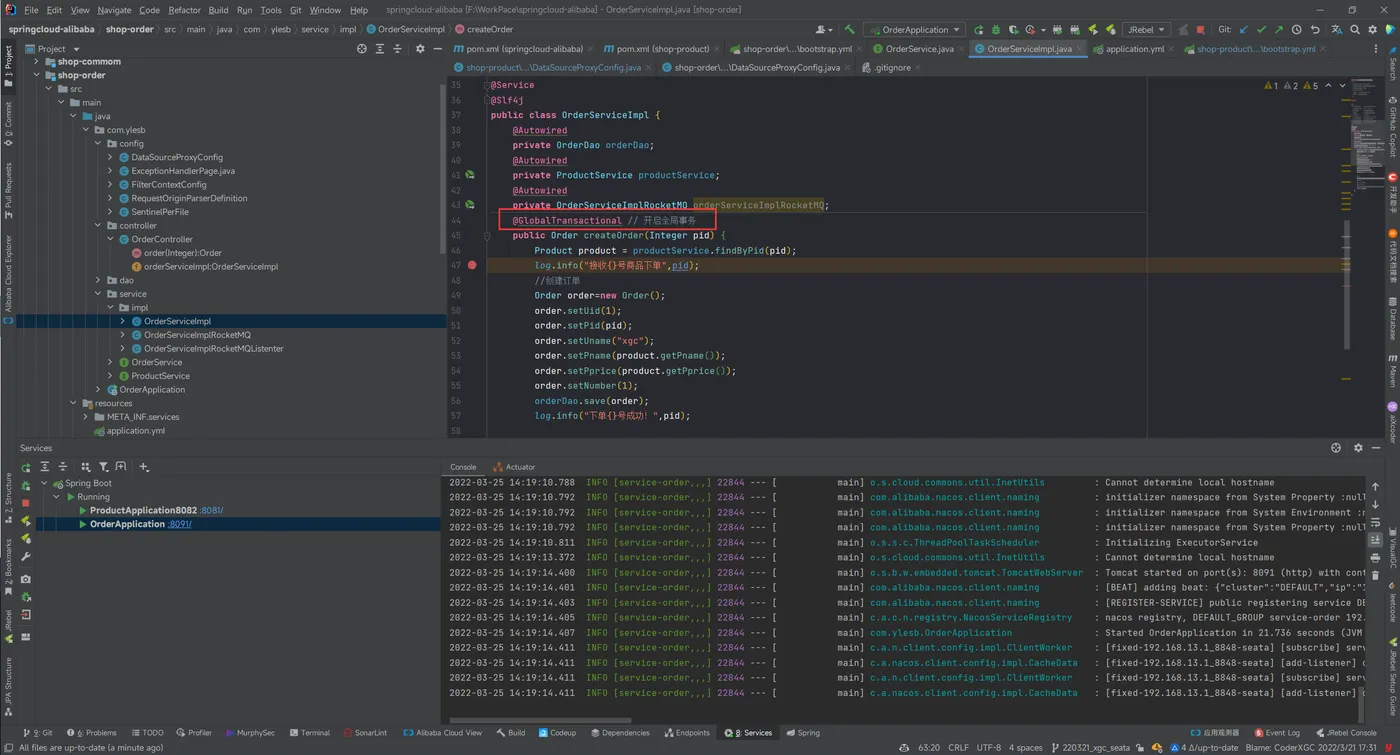Click Rerun icon in Services side toolbar

coord(26,468)
